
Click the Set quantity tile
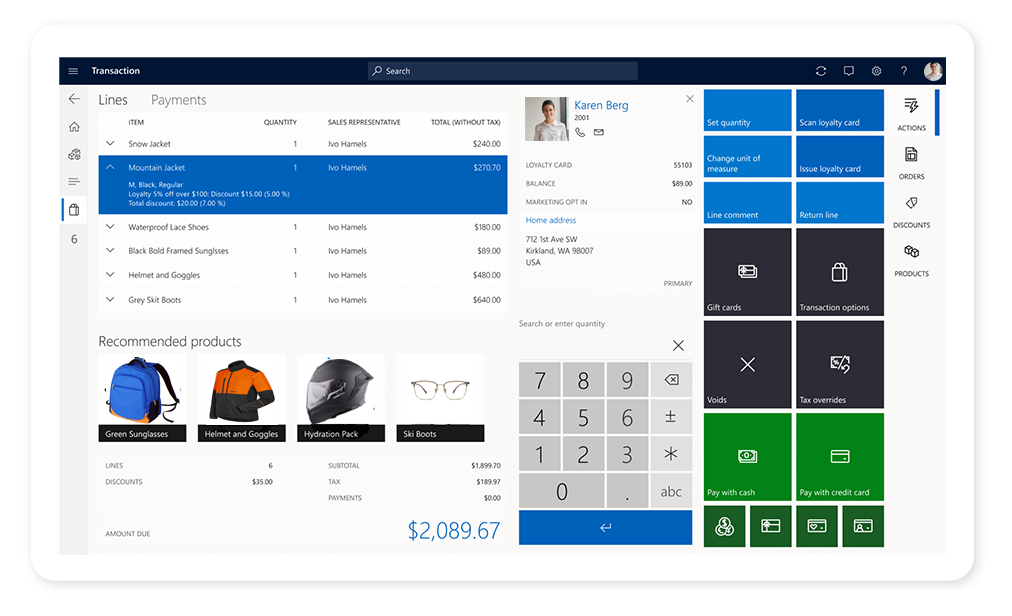tap(747, 110)
